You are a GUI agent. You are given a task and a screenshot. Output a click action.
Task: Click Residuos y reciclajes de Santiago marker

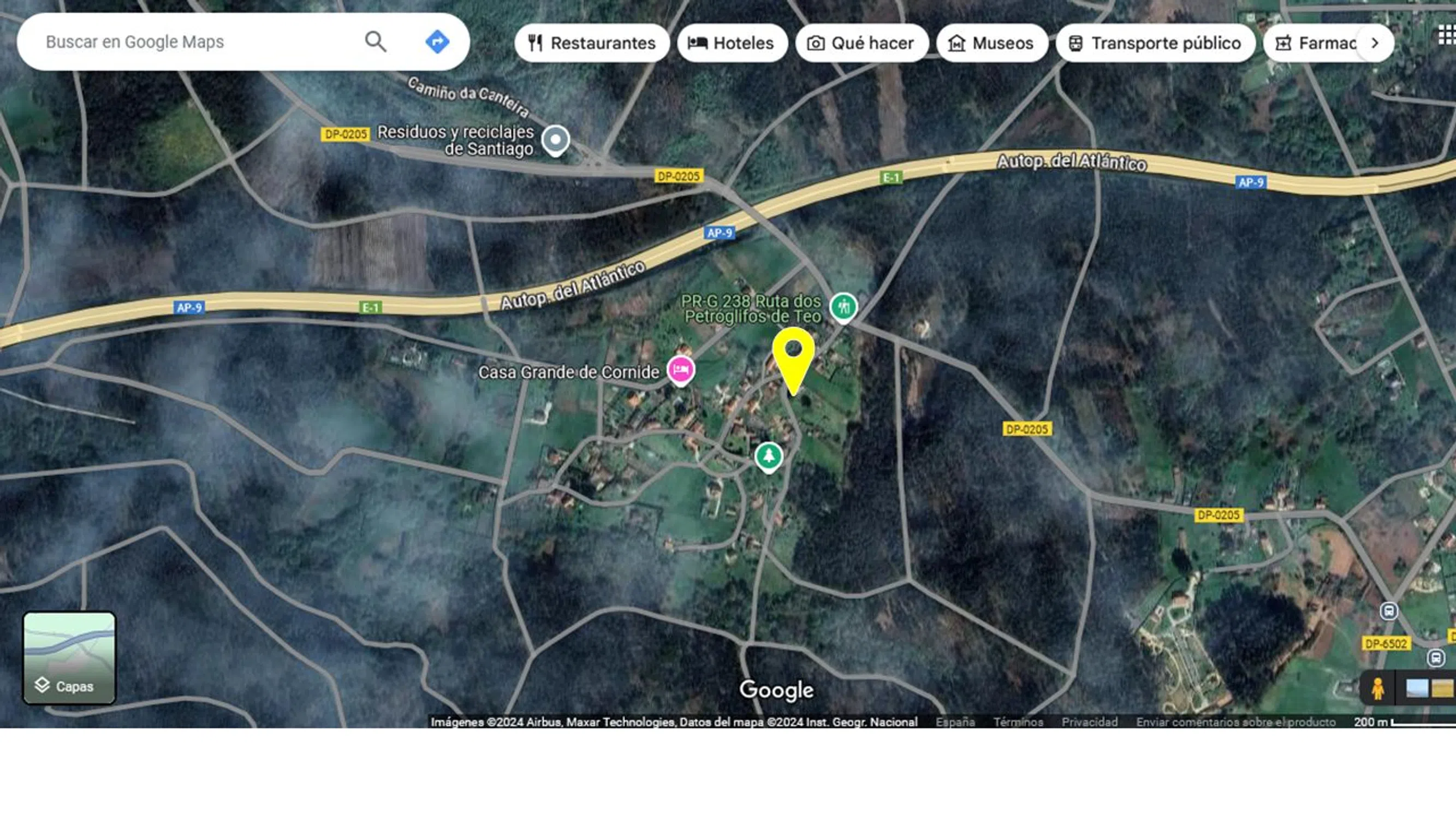pos(555,139)
